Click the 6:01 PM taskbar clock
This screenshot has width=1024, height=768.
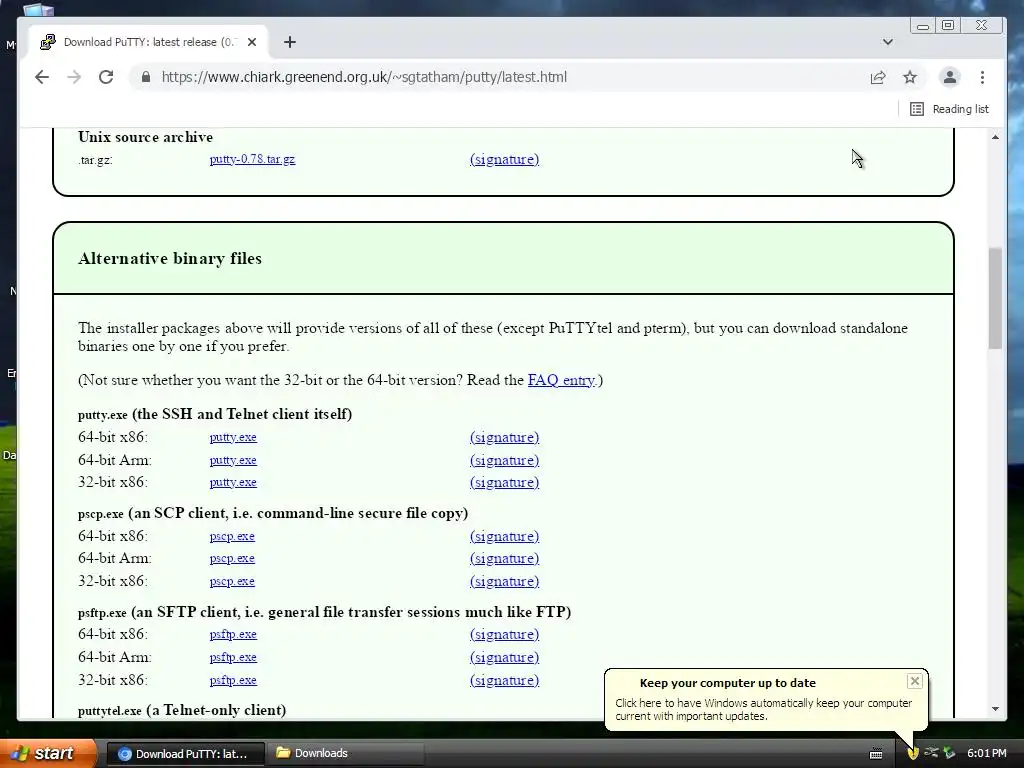click(x=987, y=754)
